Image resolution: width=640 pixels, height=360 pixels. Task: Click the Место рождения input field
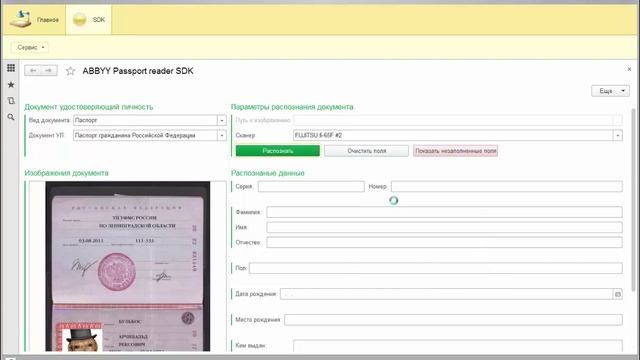click(x=453, y=320)
